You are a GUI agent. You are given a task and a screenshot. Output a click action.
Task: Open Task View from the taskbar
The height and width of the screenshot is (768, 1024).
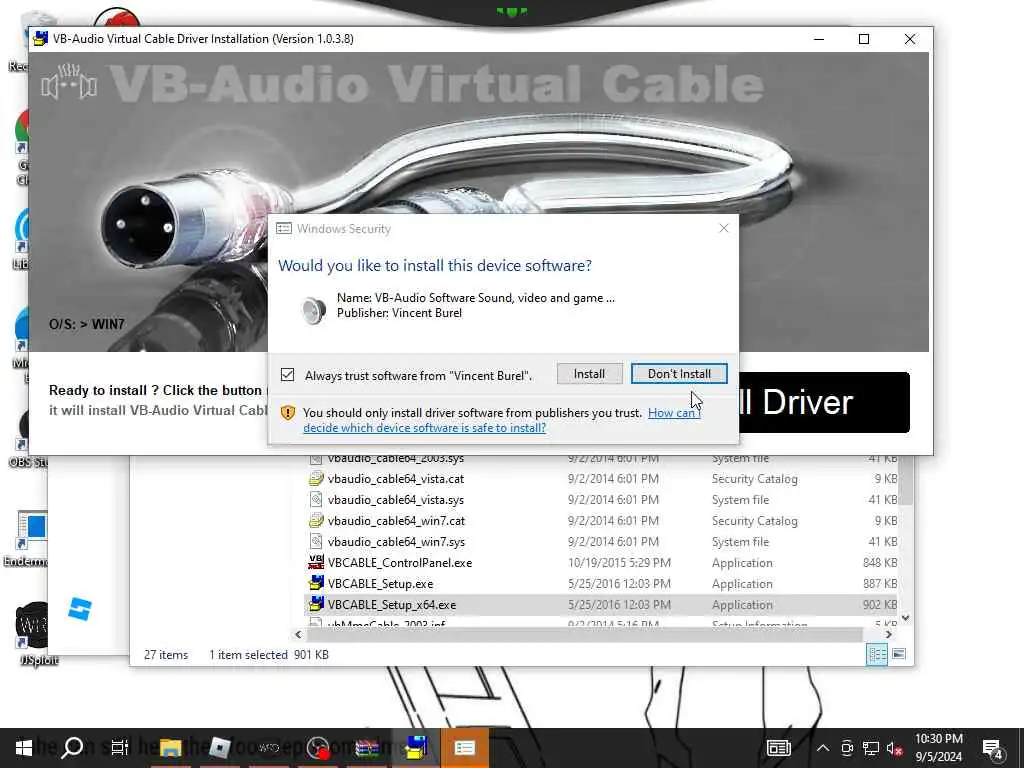point(119,747)
